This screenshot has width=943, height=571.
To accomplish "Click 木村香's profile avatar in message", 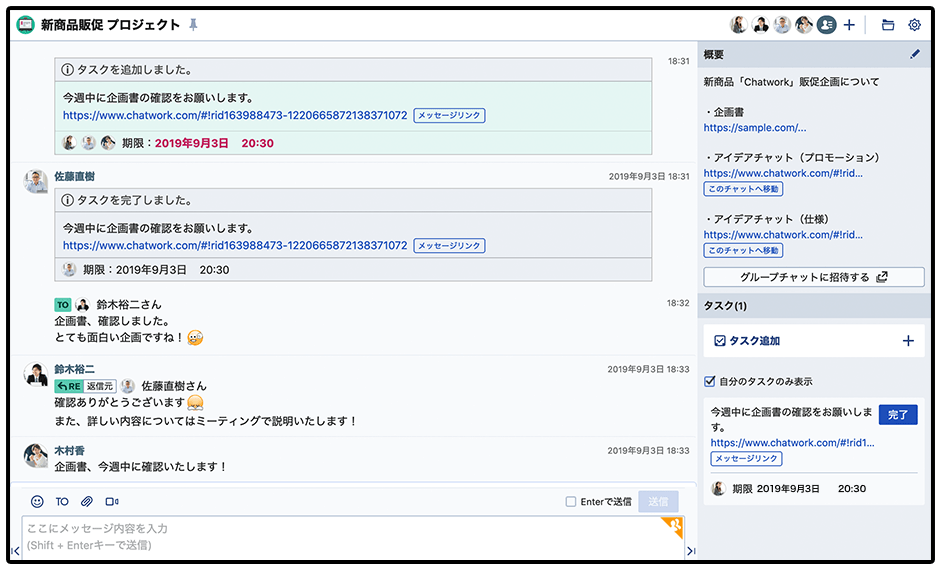I will pyautogui.click(x=35, y=455).
